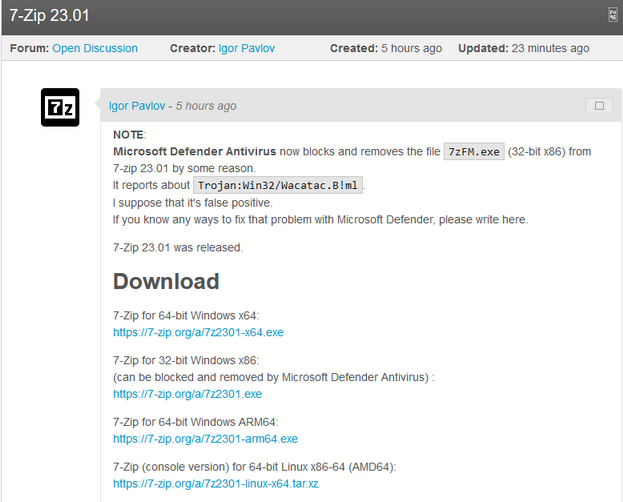Open the 7z2301-arm64.exe download link
The height and width of the screenshot is (502, 623).
coord(205,439)
